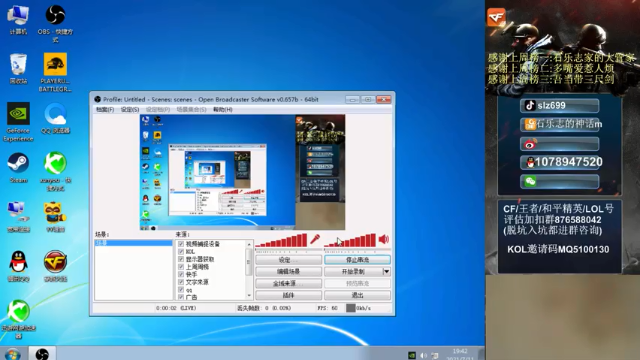Mute the microphone icon in OBS
The height and width of the screenshot is (360, 640).
coord(315,239)
